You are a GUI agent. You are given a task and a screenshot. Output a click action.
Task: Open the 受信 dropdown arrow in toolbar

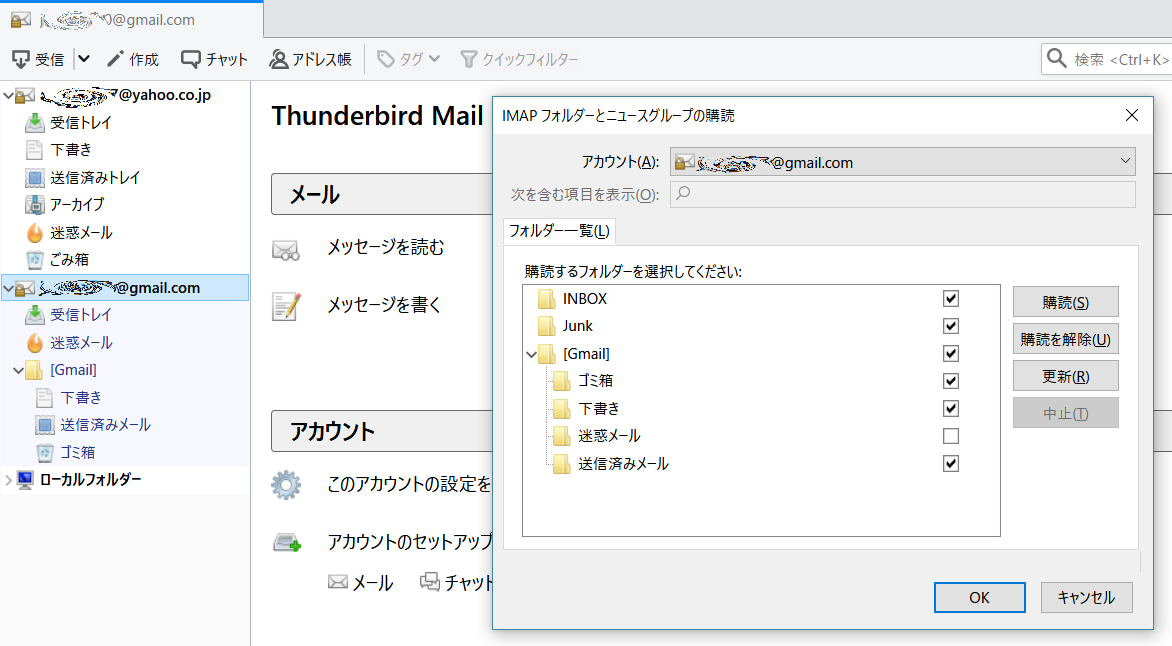84,58
